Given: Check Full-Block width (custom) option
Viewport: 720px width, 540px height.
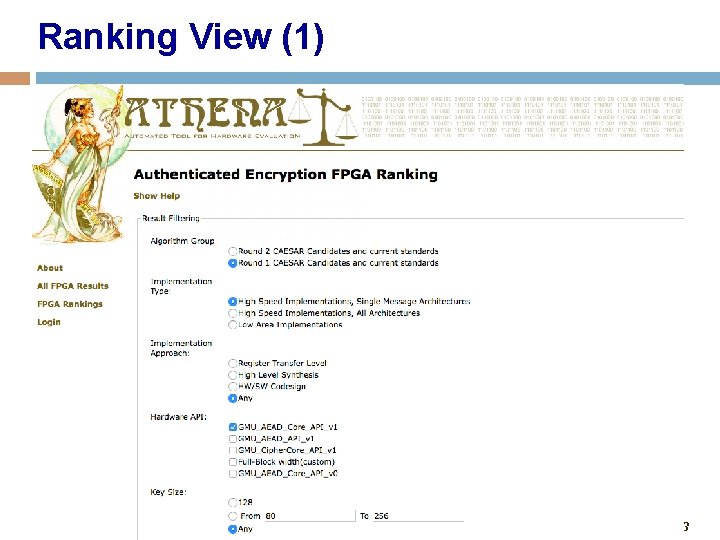Looking at the screenshot, I should point(233,462).
